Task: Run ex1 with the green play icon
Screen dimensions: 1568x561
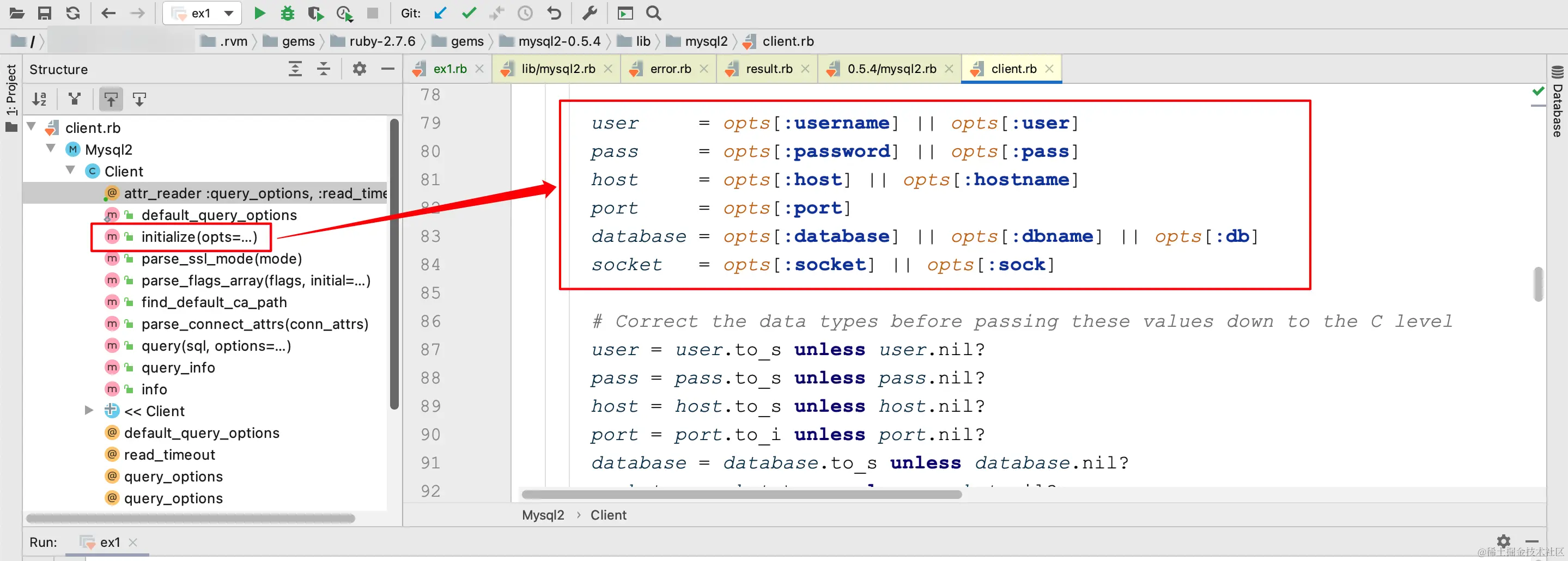Action: pos(260,13)
